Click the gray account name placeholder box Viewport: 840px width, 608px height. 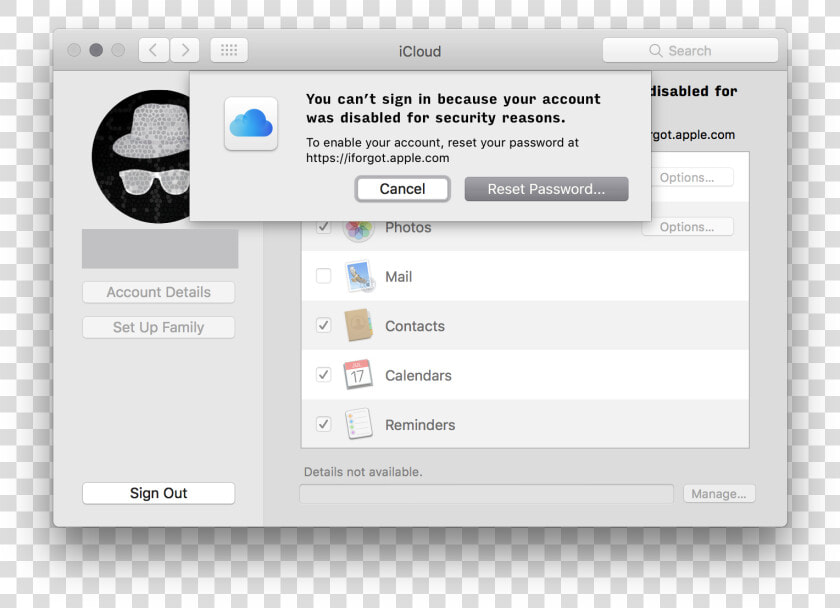[160, 249]
